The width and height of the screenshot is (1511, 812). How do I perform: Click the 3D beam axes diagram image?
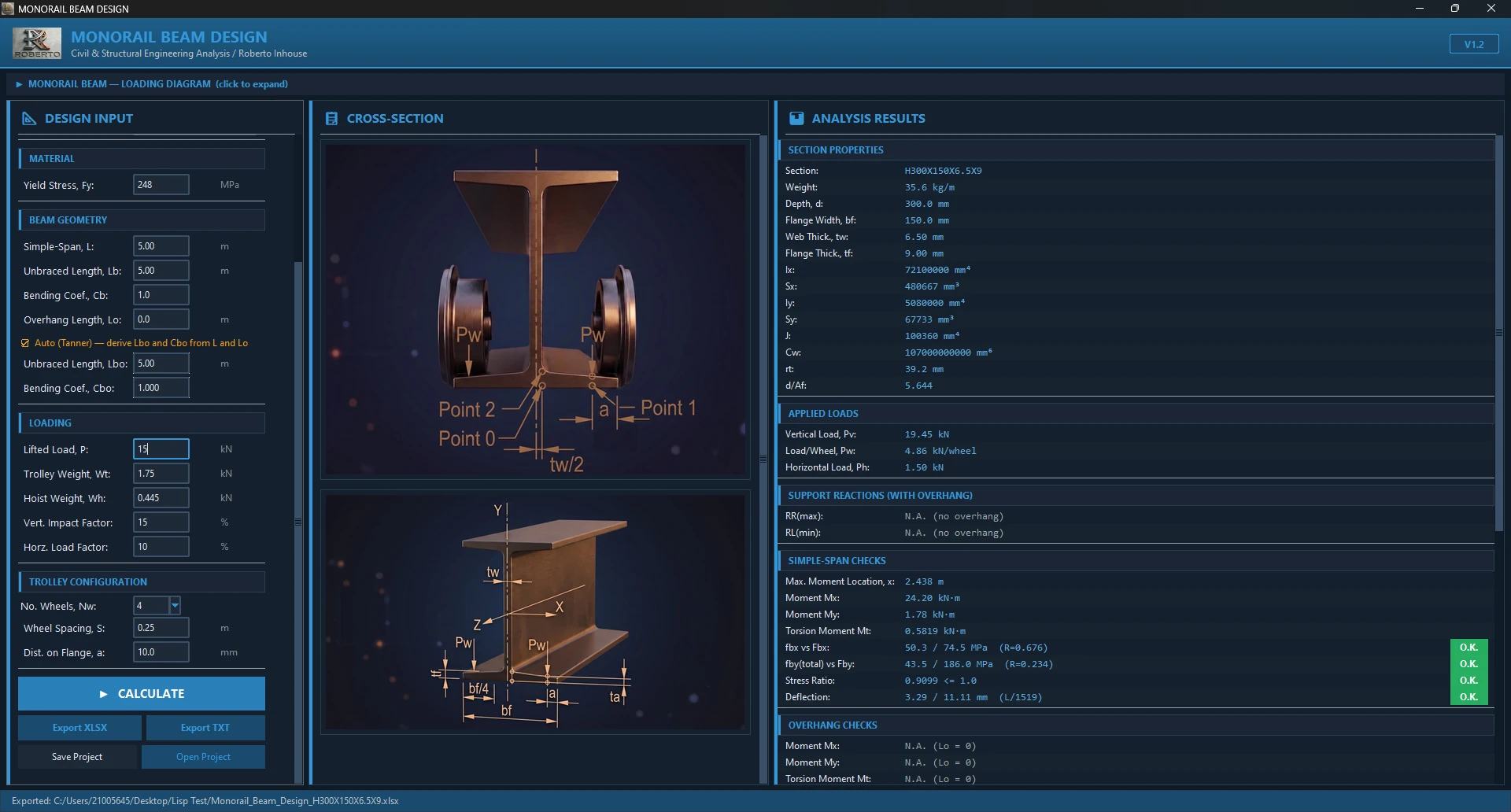(536, 612)
